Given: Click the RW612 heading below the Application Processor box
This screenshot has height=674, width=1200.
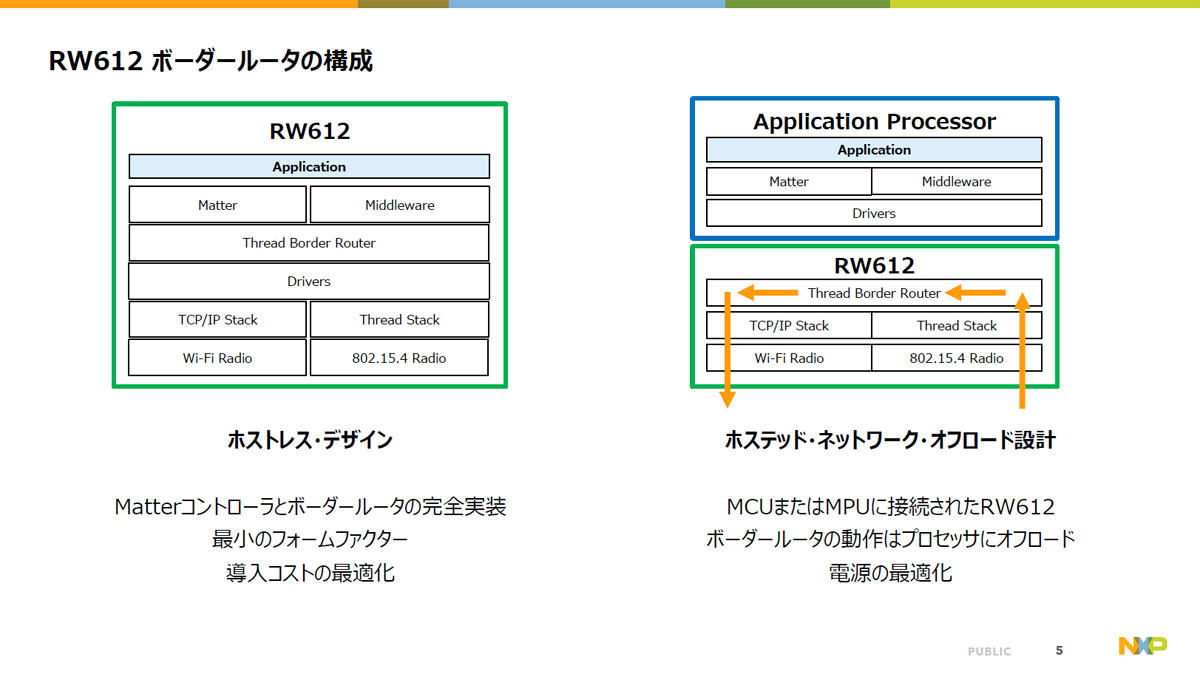Looking at the screenshot, I should click(x=874, y=266).
